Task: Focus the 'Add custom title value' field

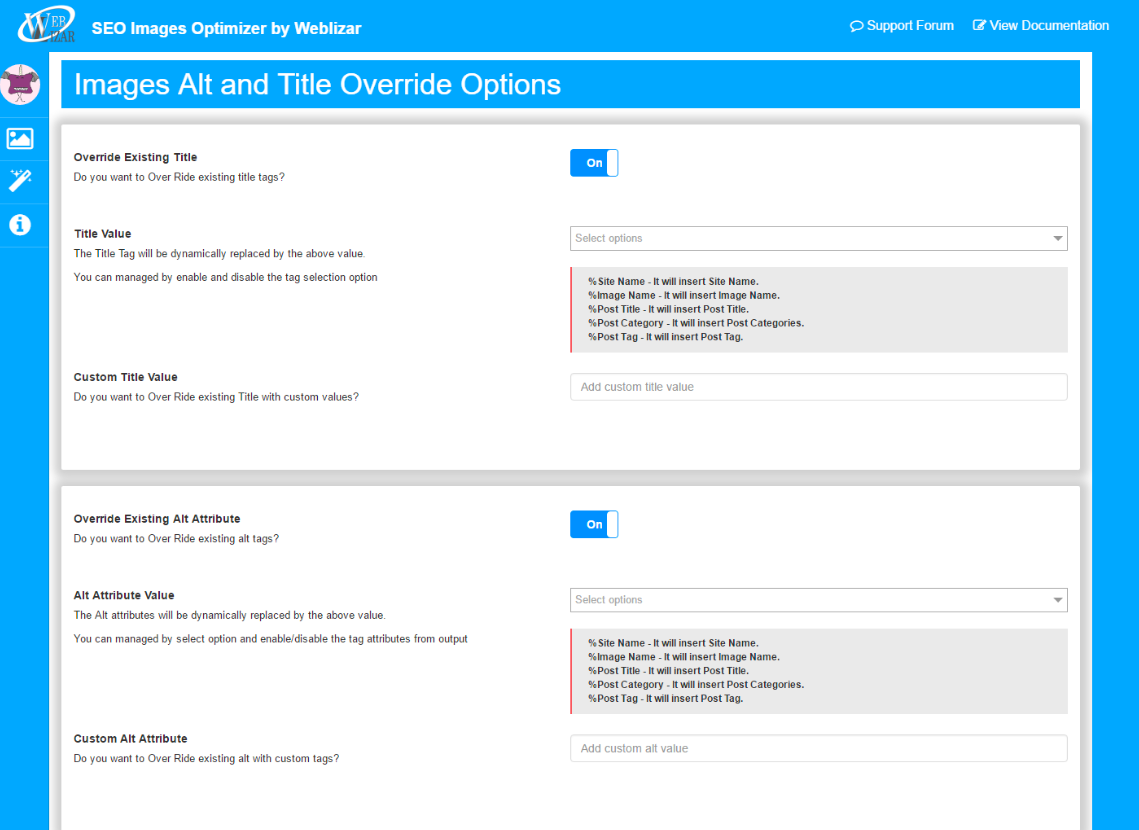Action: [x=818, y=387]
